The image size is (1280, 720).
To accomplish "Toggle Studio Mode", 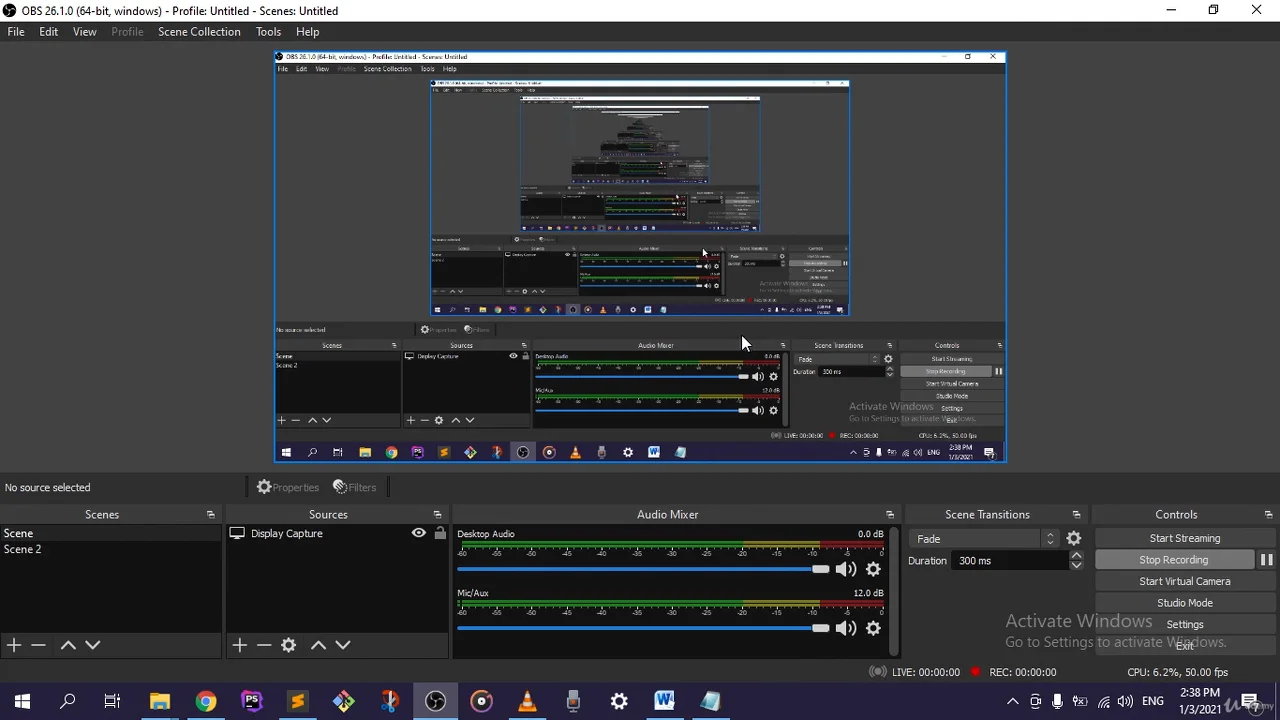I will (1185, 603).
